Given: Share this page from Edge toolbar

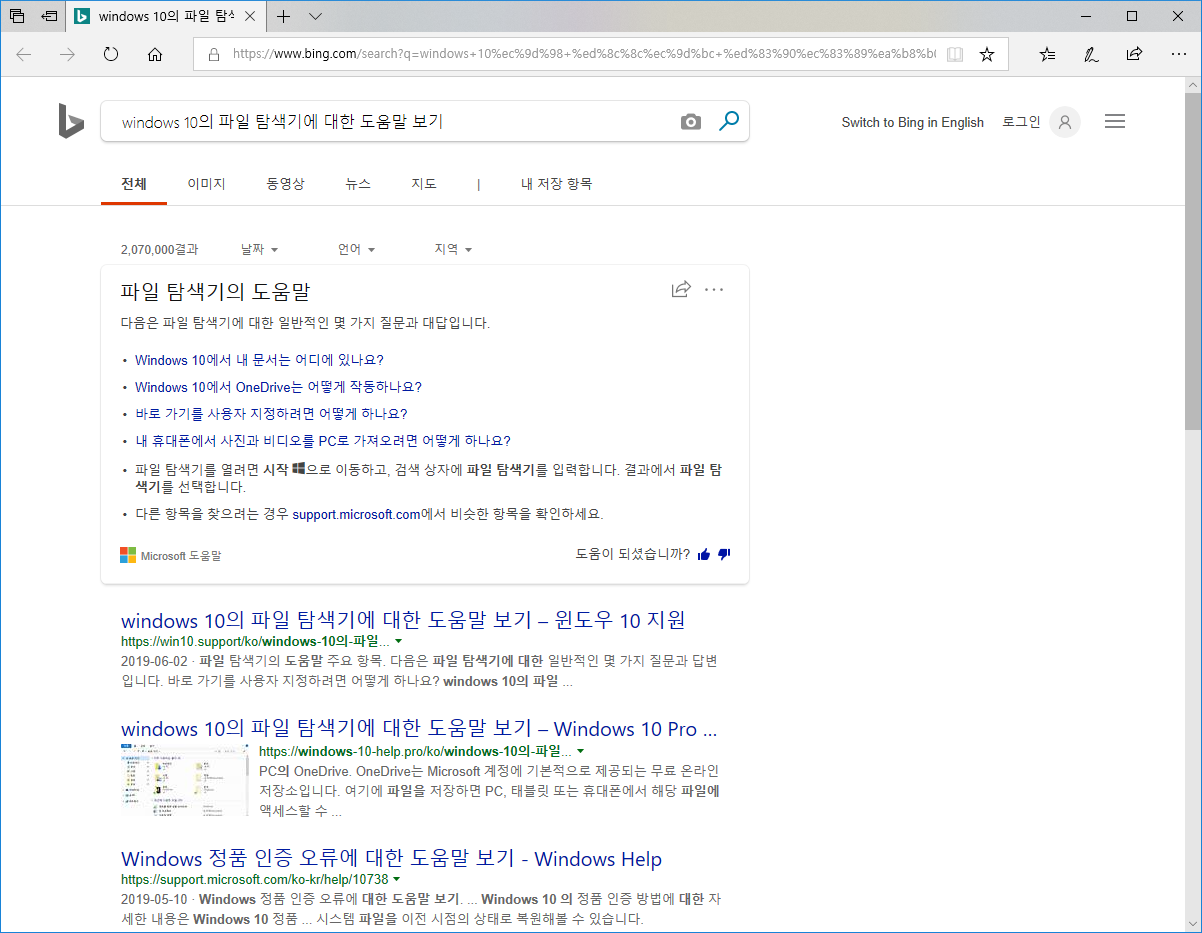Looking at the screenshot, I should [1134, 55].
